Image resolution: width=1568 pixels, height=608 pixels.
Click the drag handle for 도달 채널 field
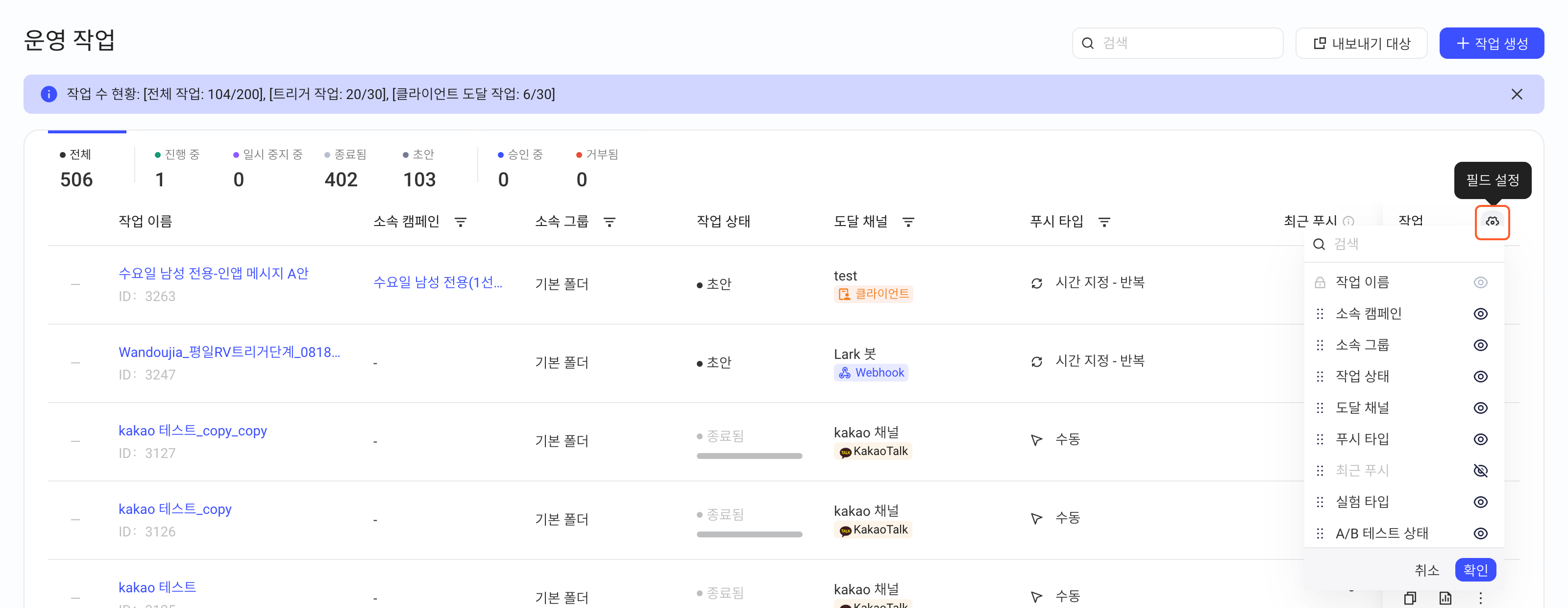tap(1320, 408)
